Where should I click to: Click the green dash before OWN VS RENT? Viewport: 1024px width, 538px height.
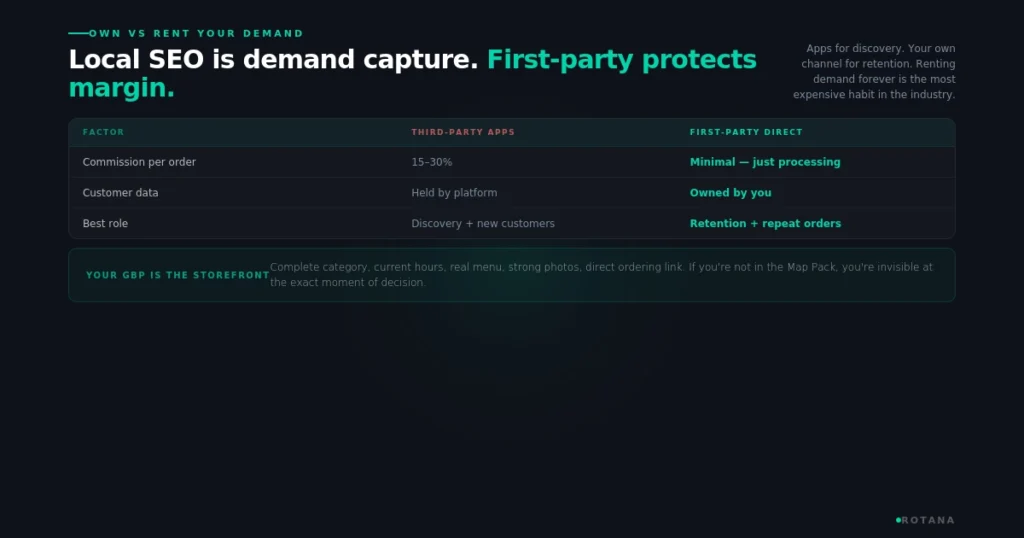[x=78, y=33]
